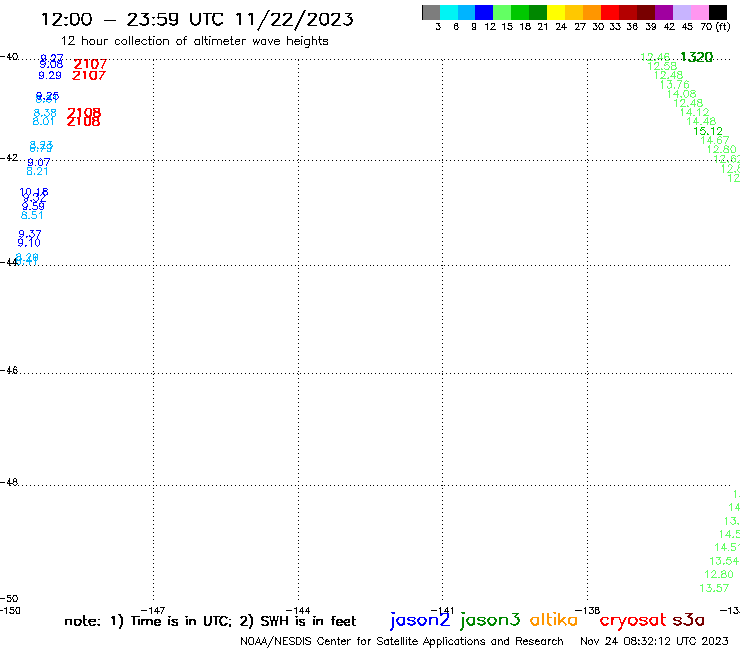
Task: Click the '12:00 – 23:59 UTC 11/22/2023' title
Action: (x=197, y=19)
